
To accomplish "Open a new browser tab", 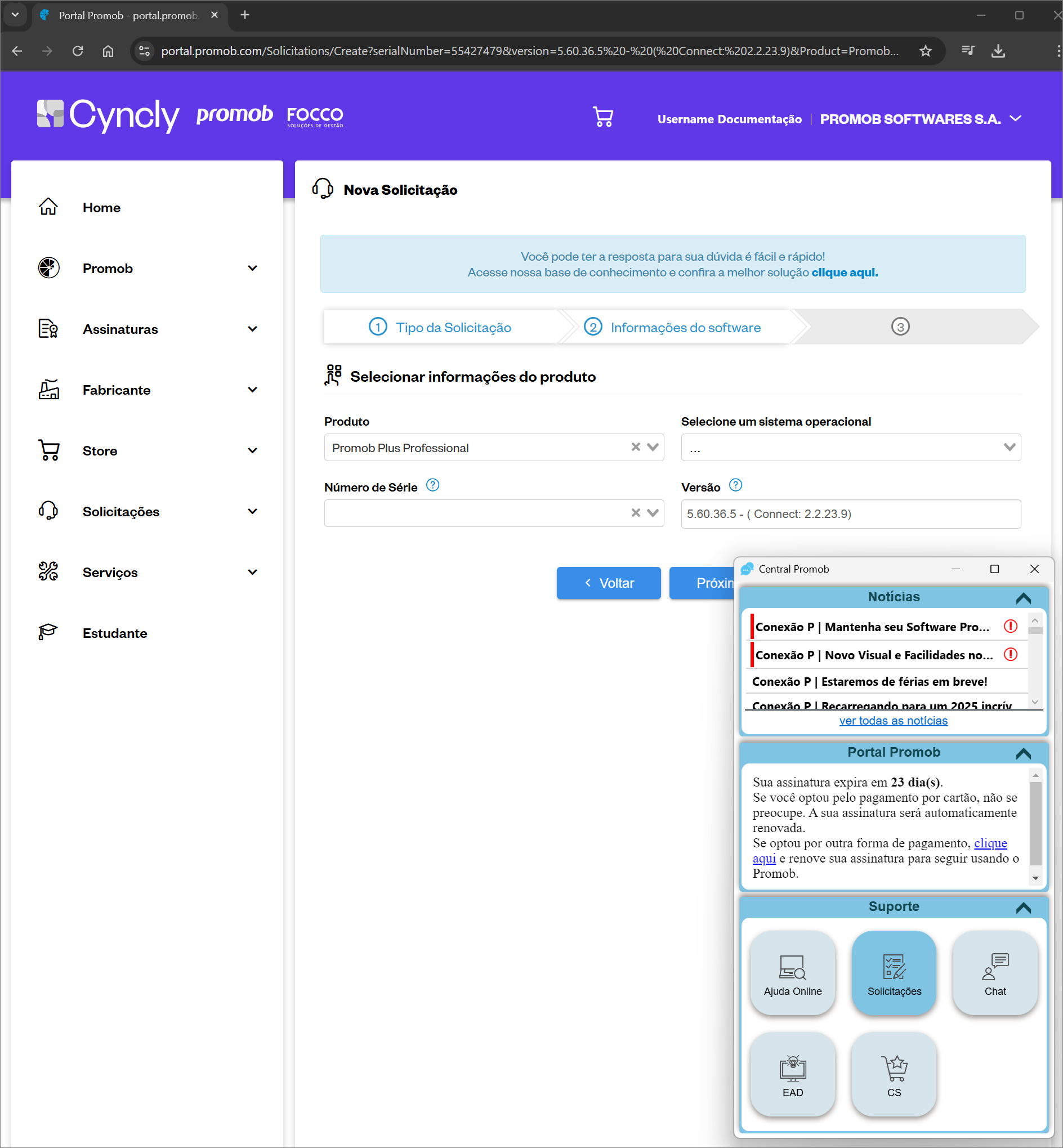I will (245, 15).
